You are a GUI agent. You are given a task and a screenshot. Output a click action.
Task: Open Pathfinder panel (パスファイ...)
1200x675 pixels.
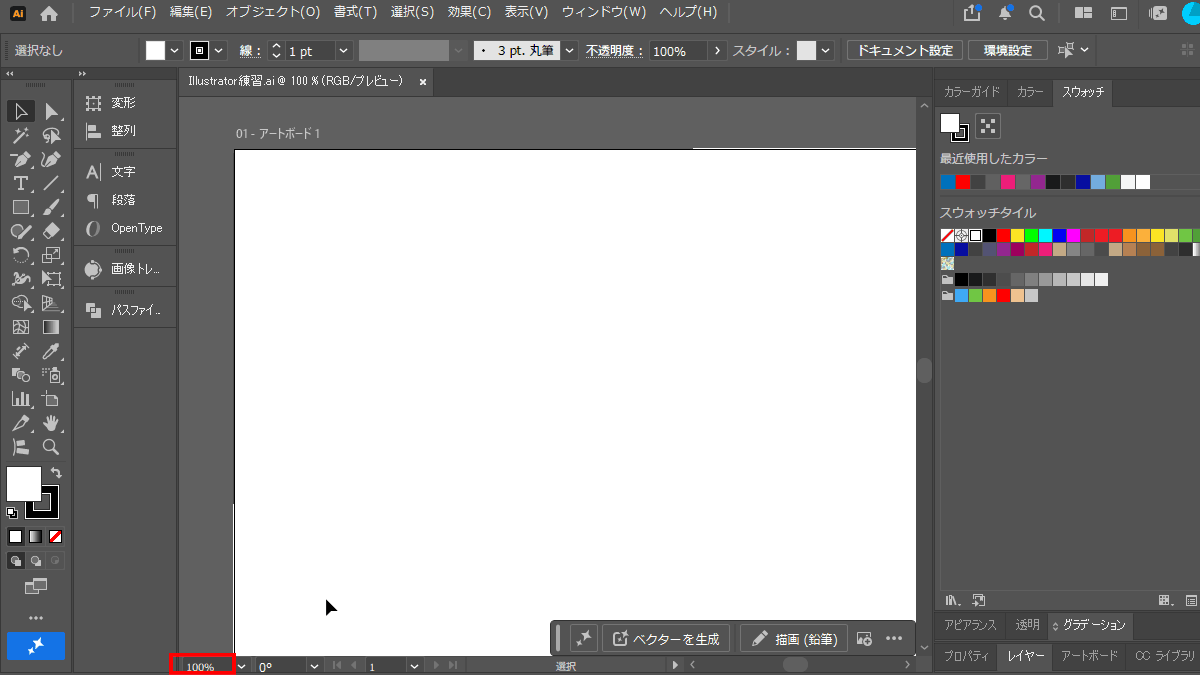pos(124,311)
